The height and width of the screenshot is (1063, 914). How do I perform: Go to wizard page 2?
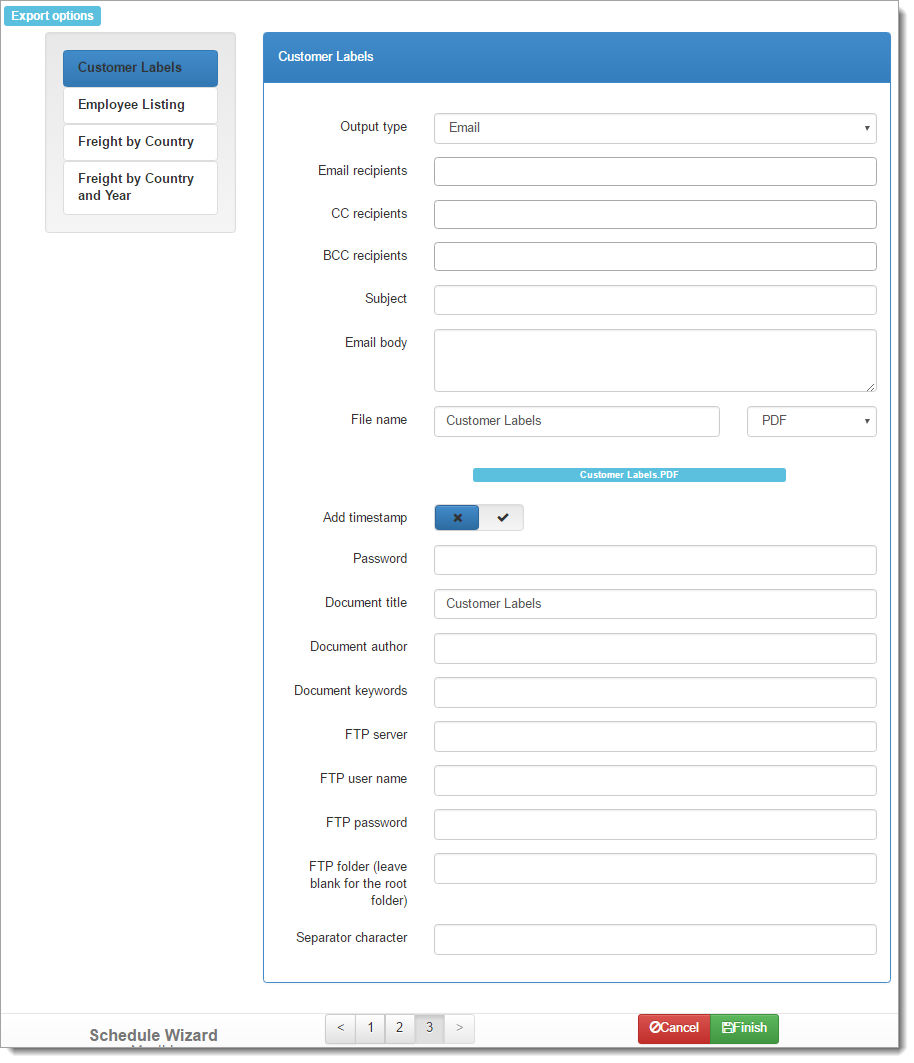(399, 1028)
